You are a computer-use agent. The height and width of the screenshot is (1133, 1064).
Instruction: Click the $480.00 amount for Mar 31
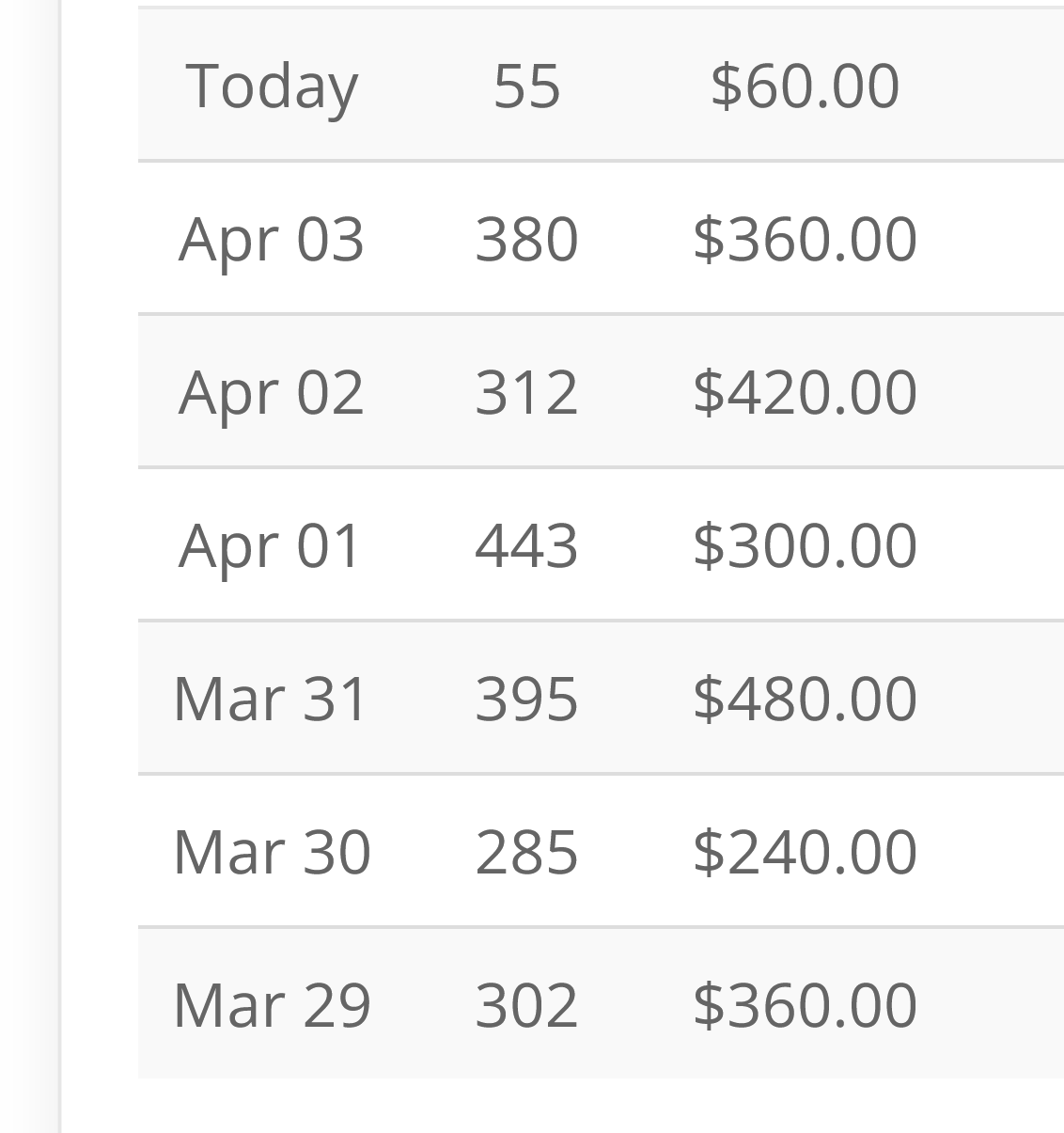[805, 699]
